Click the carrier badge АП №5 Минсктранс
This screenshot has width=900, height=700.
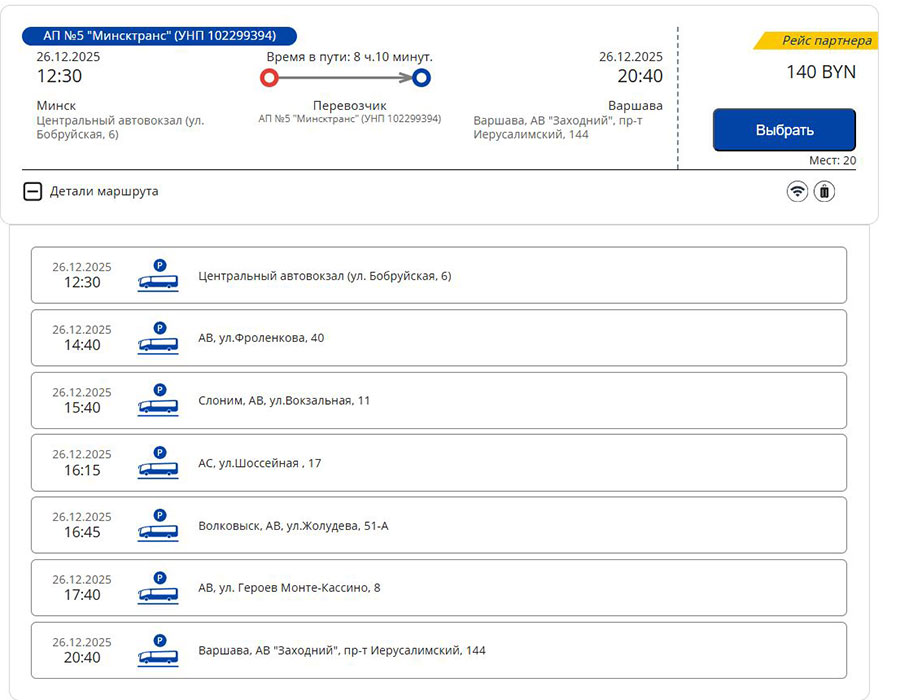159,36
